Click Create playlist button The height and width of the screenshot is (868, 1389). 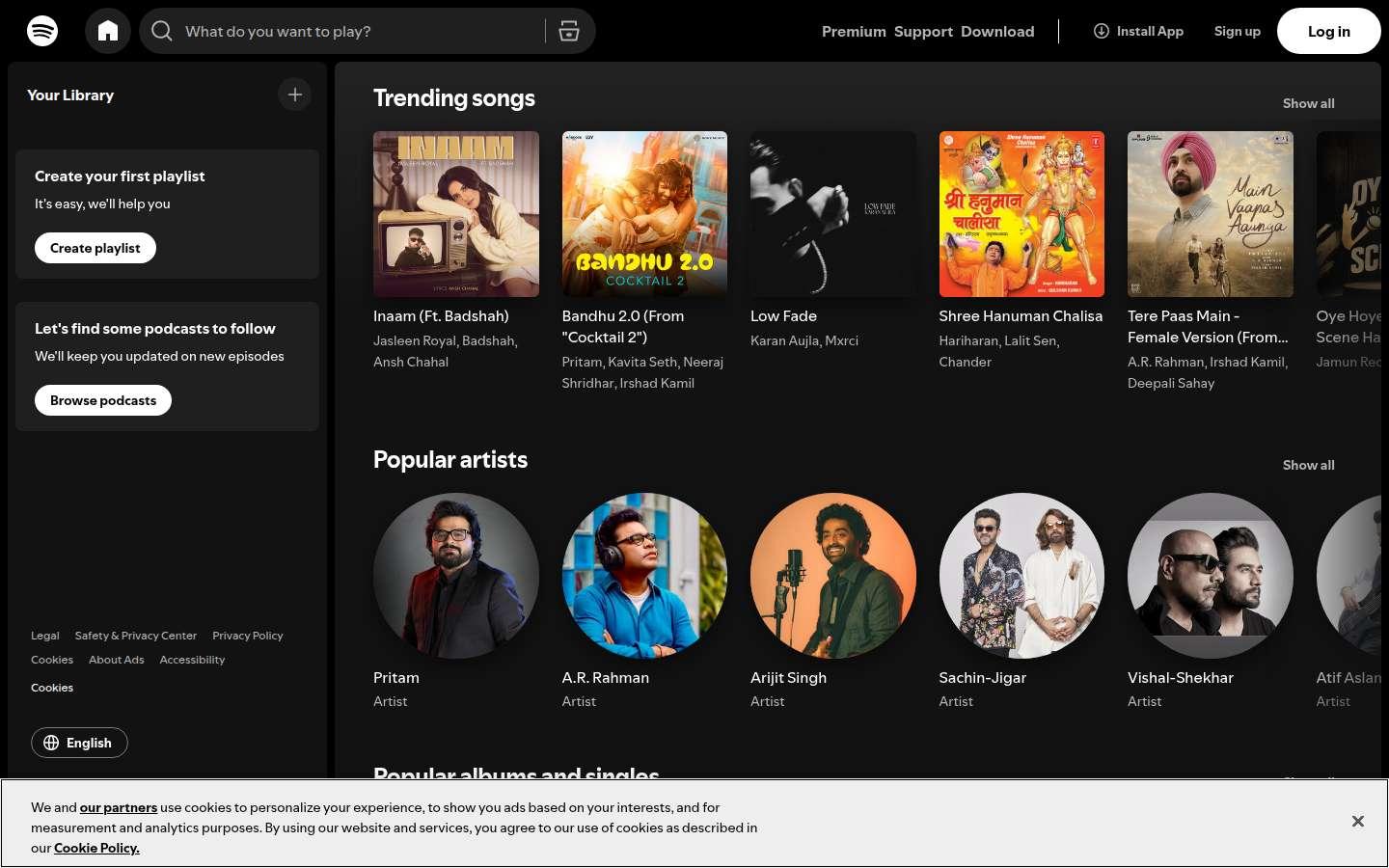pos(95,248)
